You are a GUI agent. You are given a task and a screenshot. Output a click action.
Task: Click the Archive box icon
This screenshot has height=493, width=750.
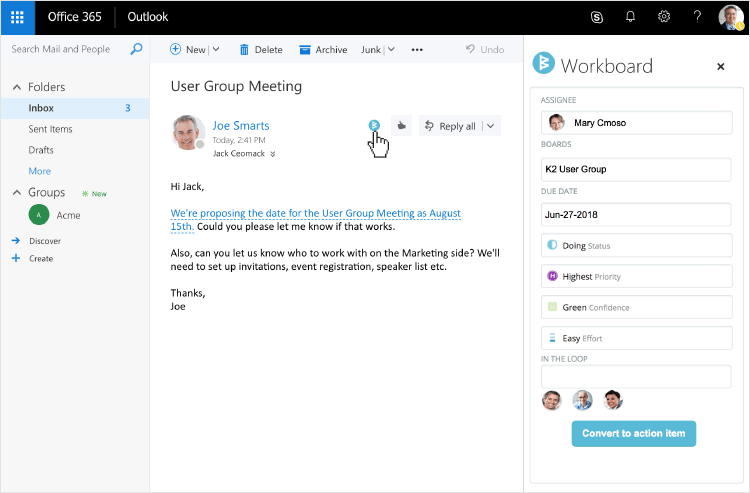[x=305, y=50]
